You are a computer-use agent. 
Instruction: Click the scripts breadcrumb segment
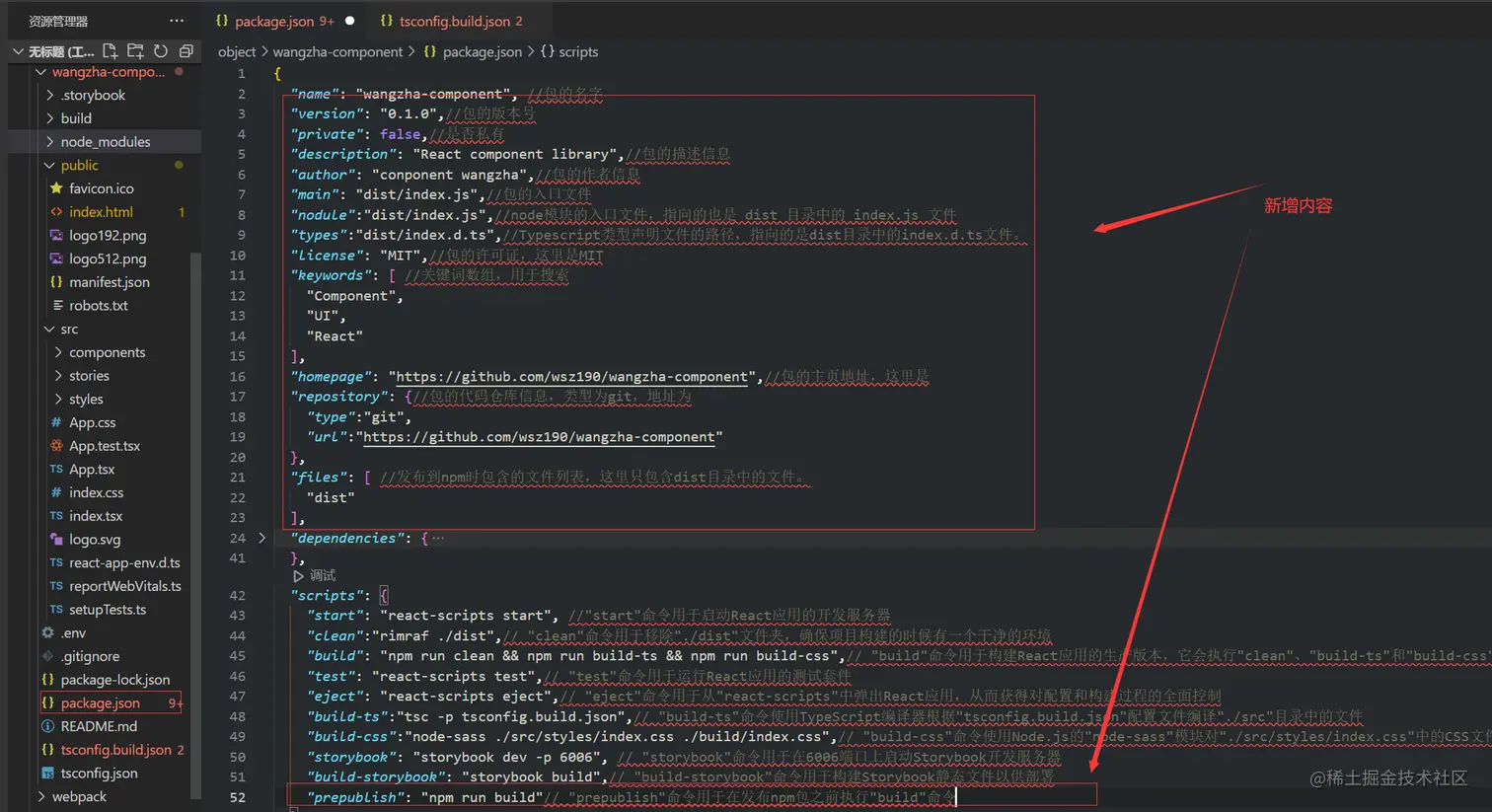578,51
